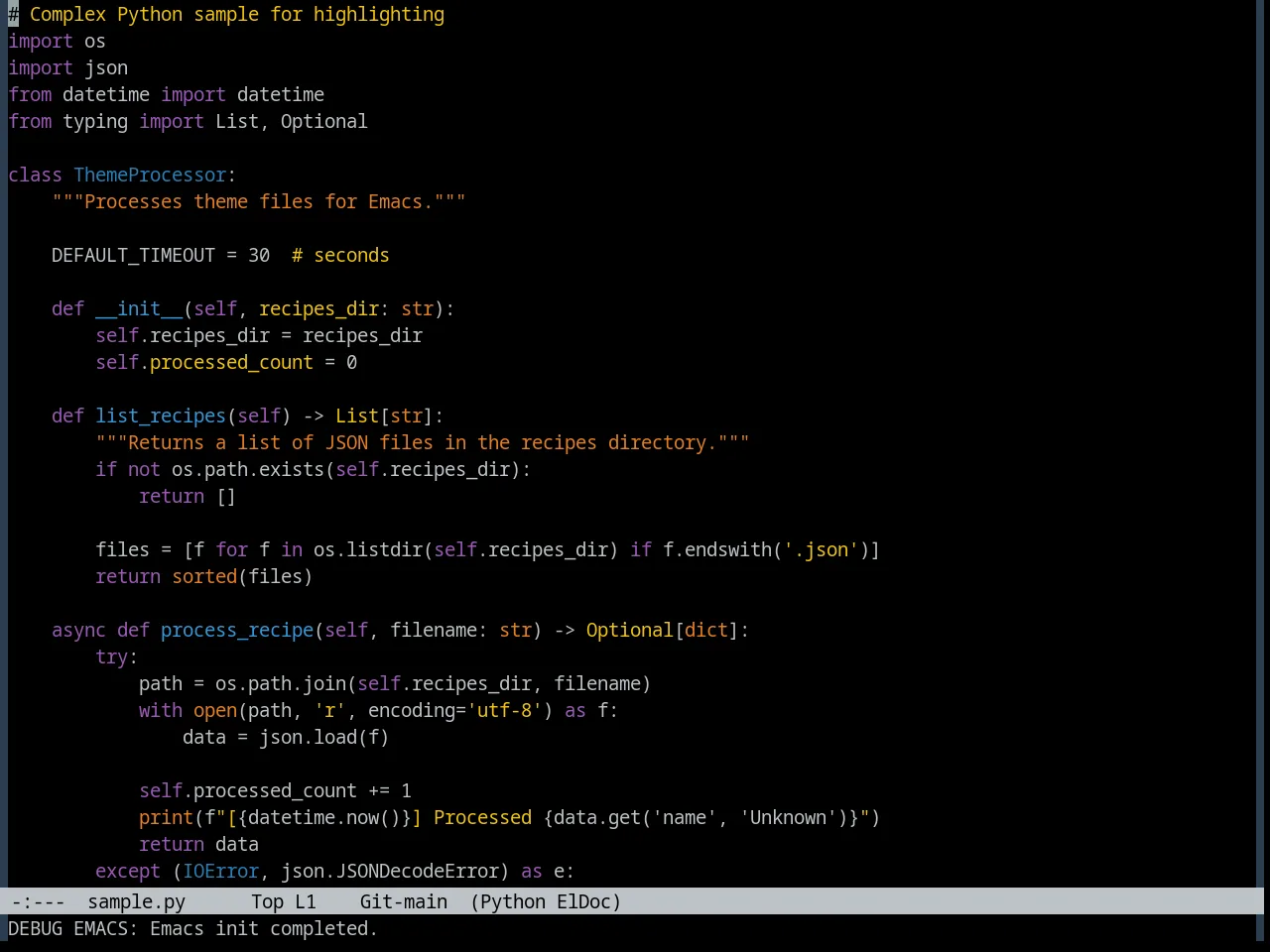Click the Python major mode name
The width and height of the screenshot is (1270, 952).
click(512, 901)
